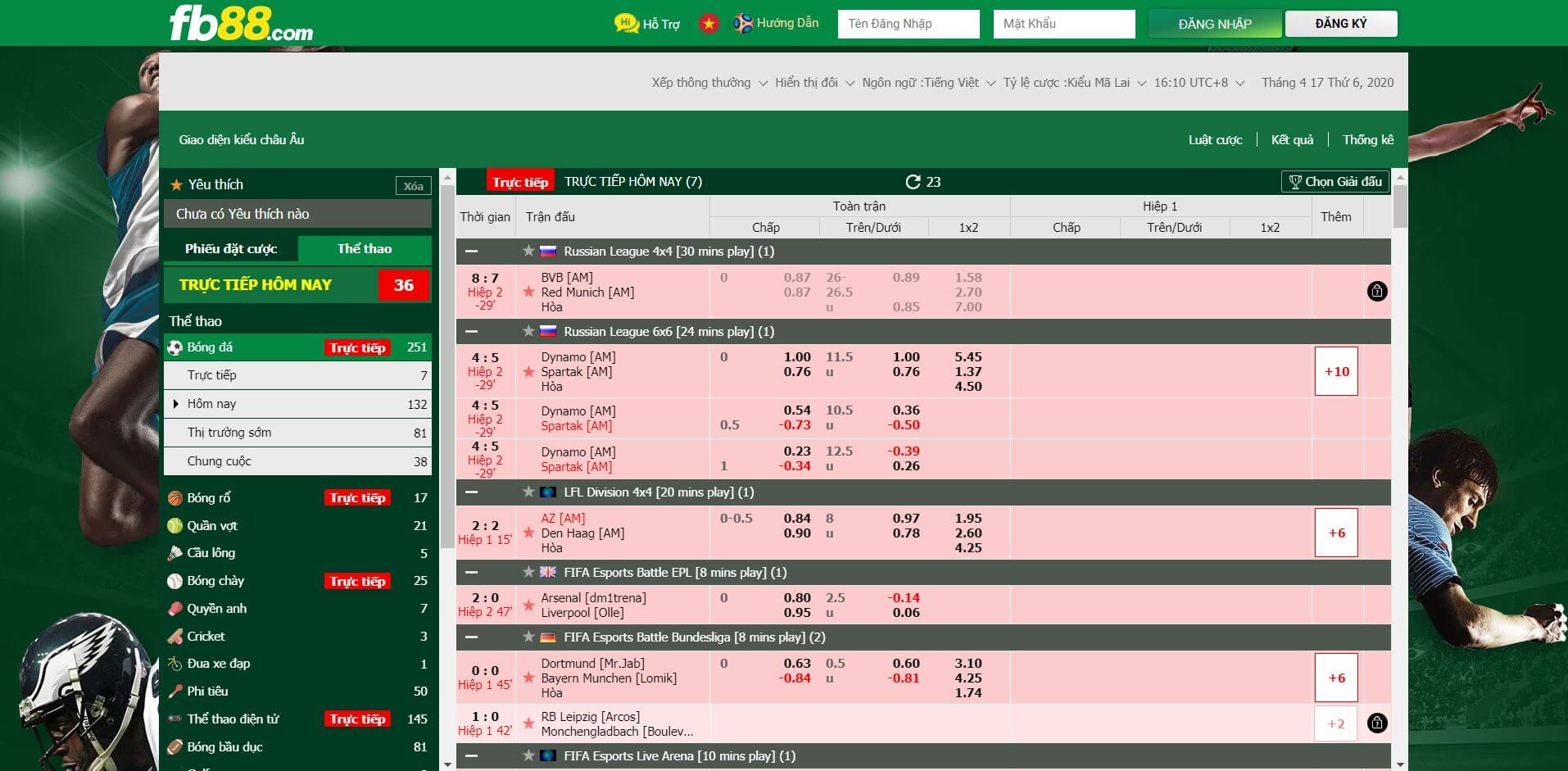The height and width of the screenshot is (771, 1568).
Task: Click the Tên Đăng Nhập username field
Action: (908, 24)
